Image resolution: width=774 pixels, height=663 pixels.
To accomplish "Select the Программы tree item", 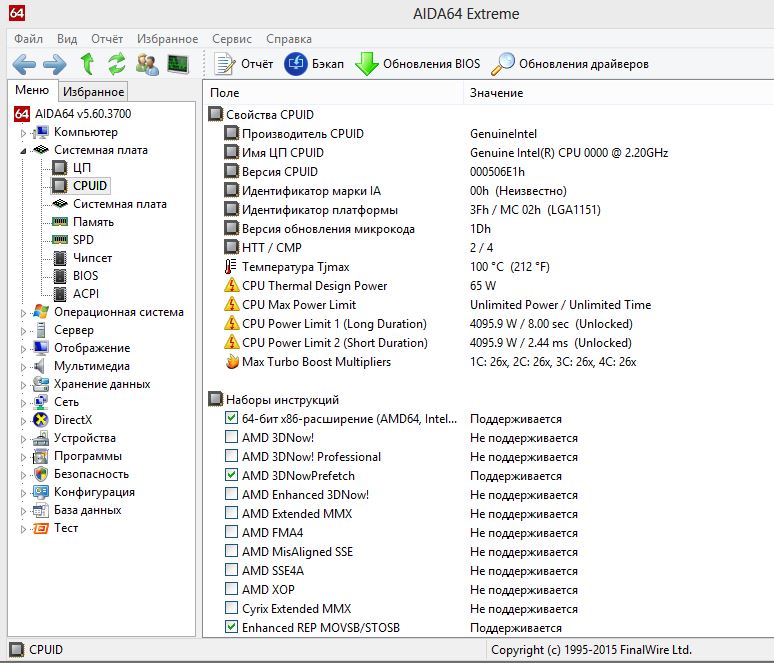I will 87,456.
